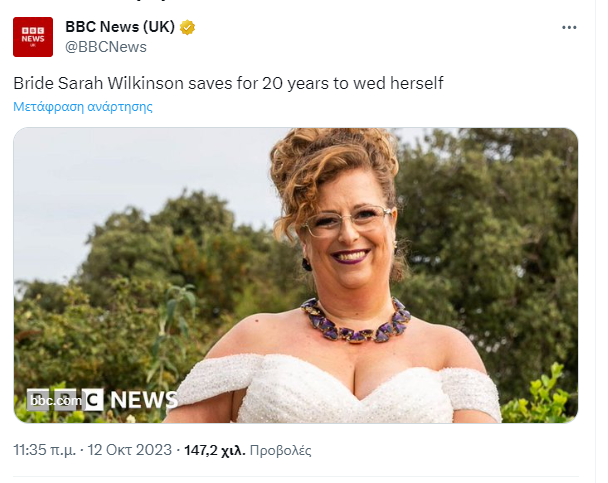Translate post via Μετάφραση ανάρτησης

pos(83,106)
